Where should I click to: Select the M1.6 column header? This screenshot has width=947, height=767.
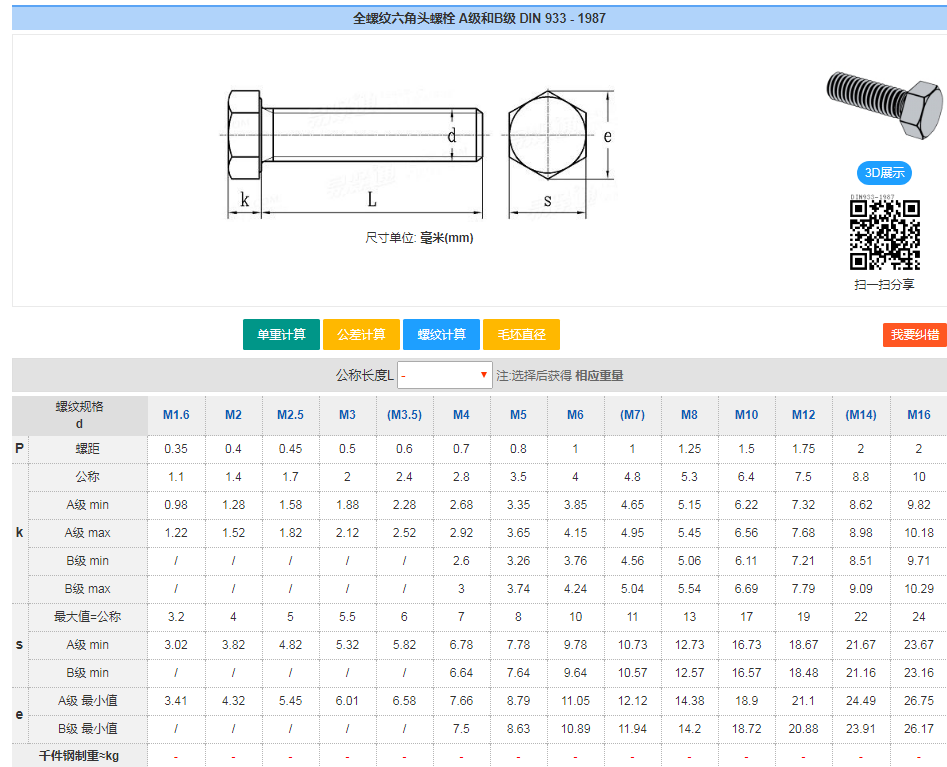pyautogui.click(x=176, y=414)
